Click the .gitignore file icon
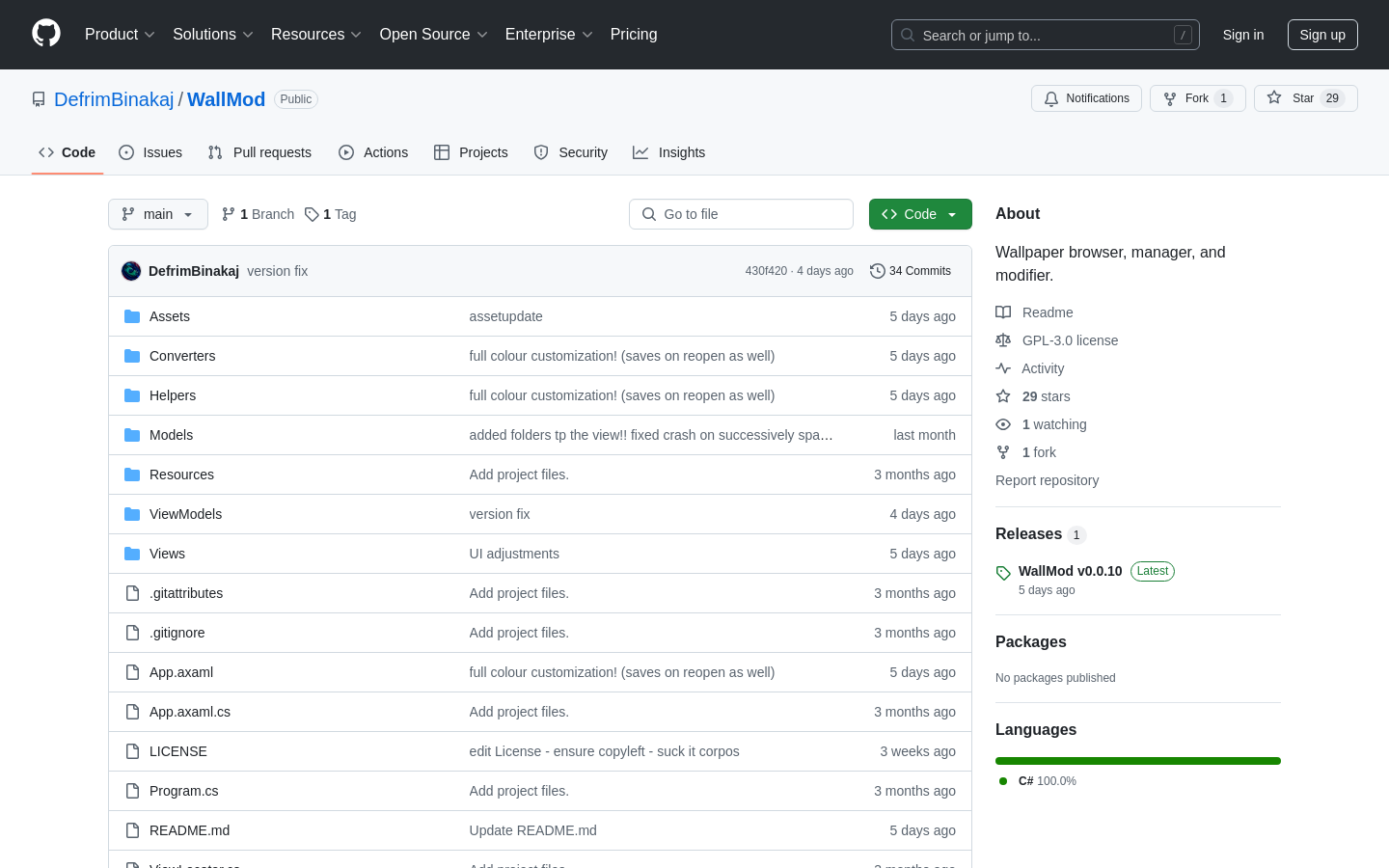This screenshot has height=868, width=1389. tap(132, 633)
